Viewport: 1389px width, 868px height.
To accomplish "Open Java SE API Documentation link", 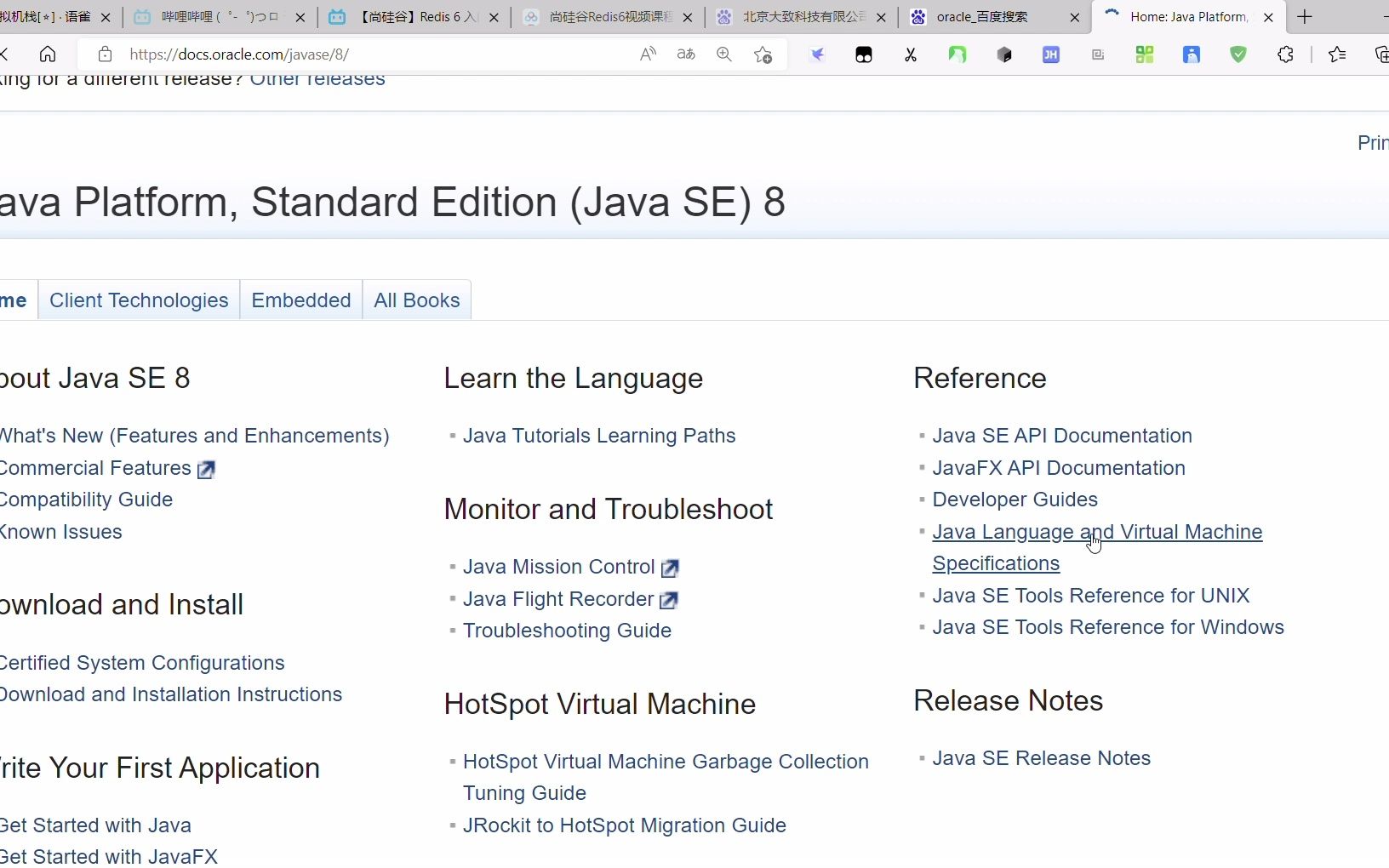I will point(1062,436).
